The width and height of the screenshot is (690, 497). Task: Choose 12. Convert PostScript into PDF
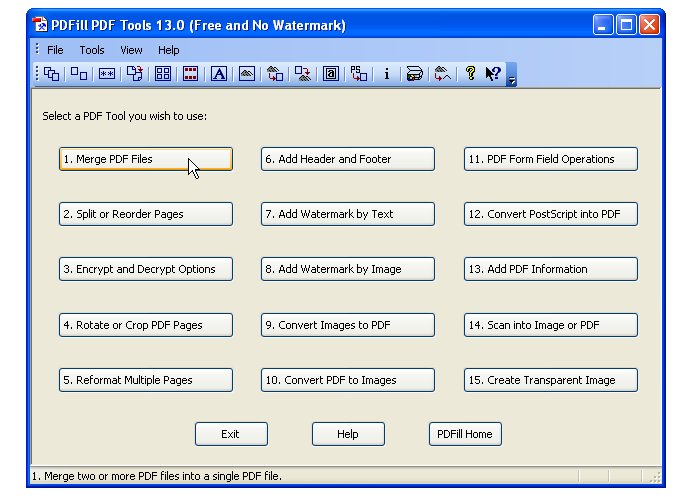click(551, 214)
